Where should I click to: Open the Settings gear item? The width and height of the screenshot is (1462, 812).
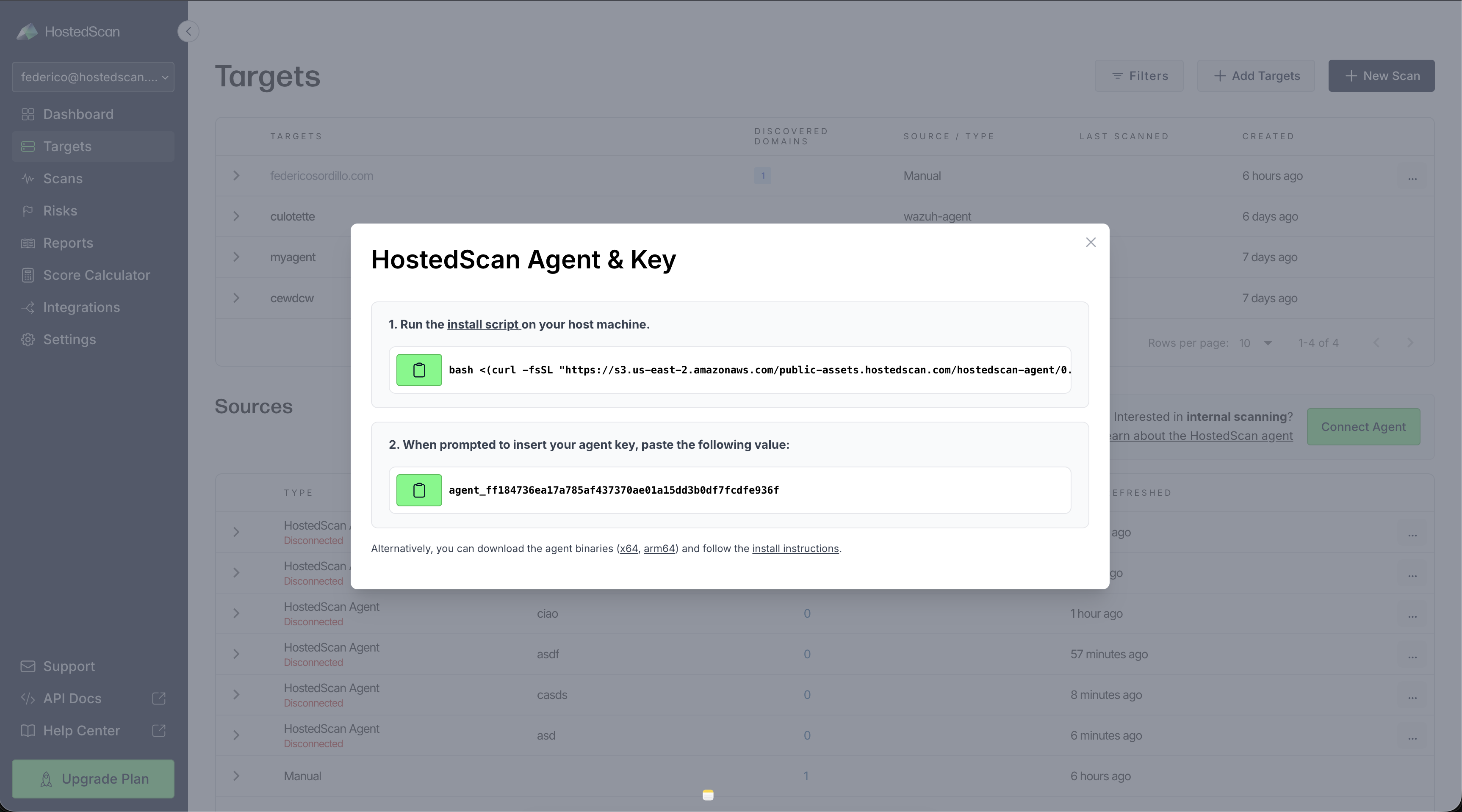[x=69, y=340]
